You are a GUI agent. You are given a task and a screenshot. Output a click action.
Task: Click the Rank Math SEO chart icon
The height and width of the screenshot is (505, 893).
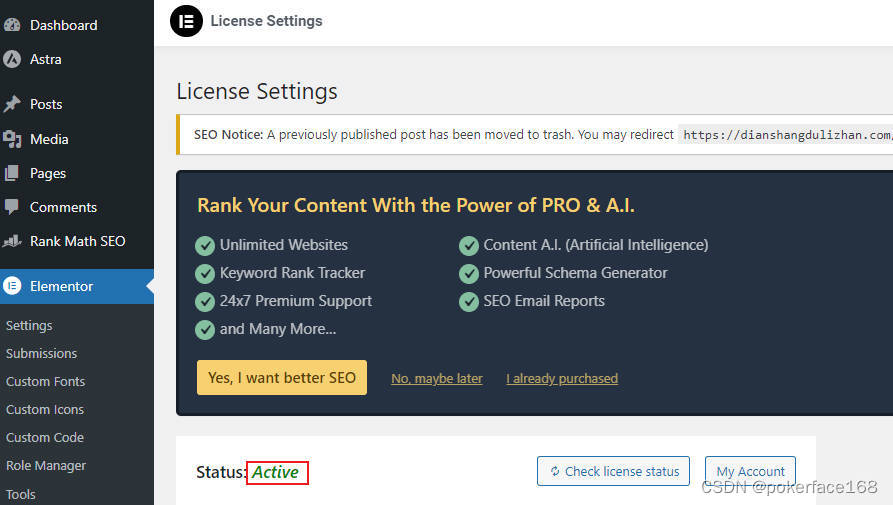tap(12, 241)
